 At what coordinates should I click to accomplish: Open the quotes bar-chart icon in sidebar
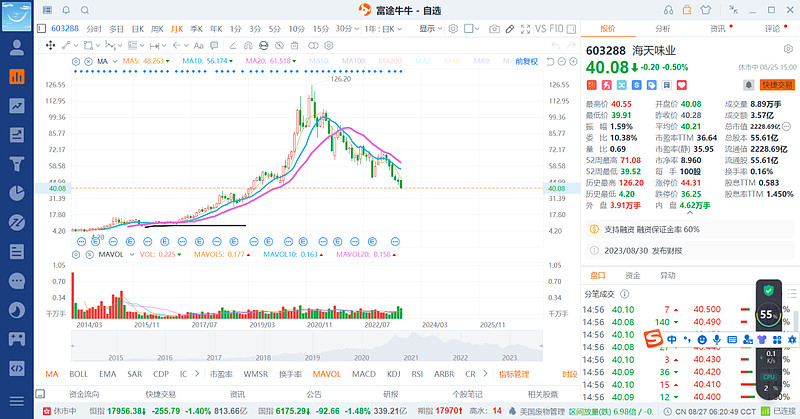point(17,77)
